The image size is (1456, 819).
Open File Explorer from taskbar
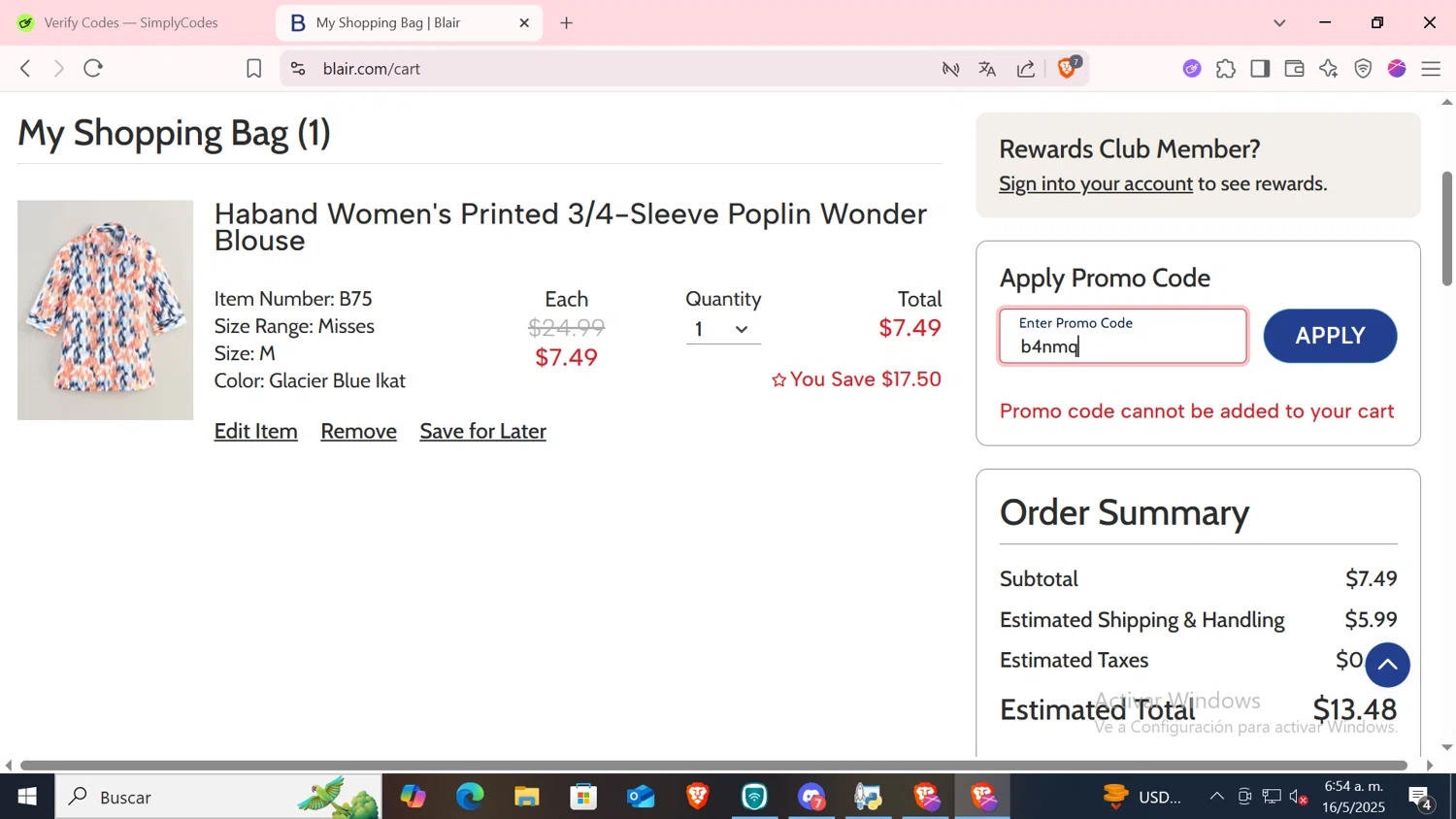tap(526, 797)
